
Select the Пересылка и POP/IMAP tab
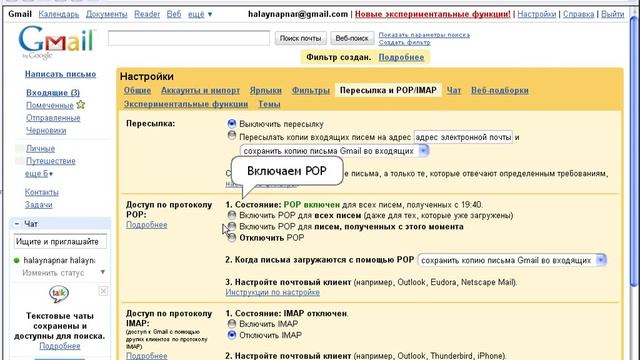pos(388,90)
